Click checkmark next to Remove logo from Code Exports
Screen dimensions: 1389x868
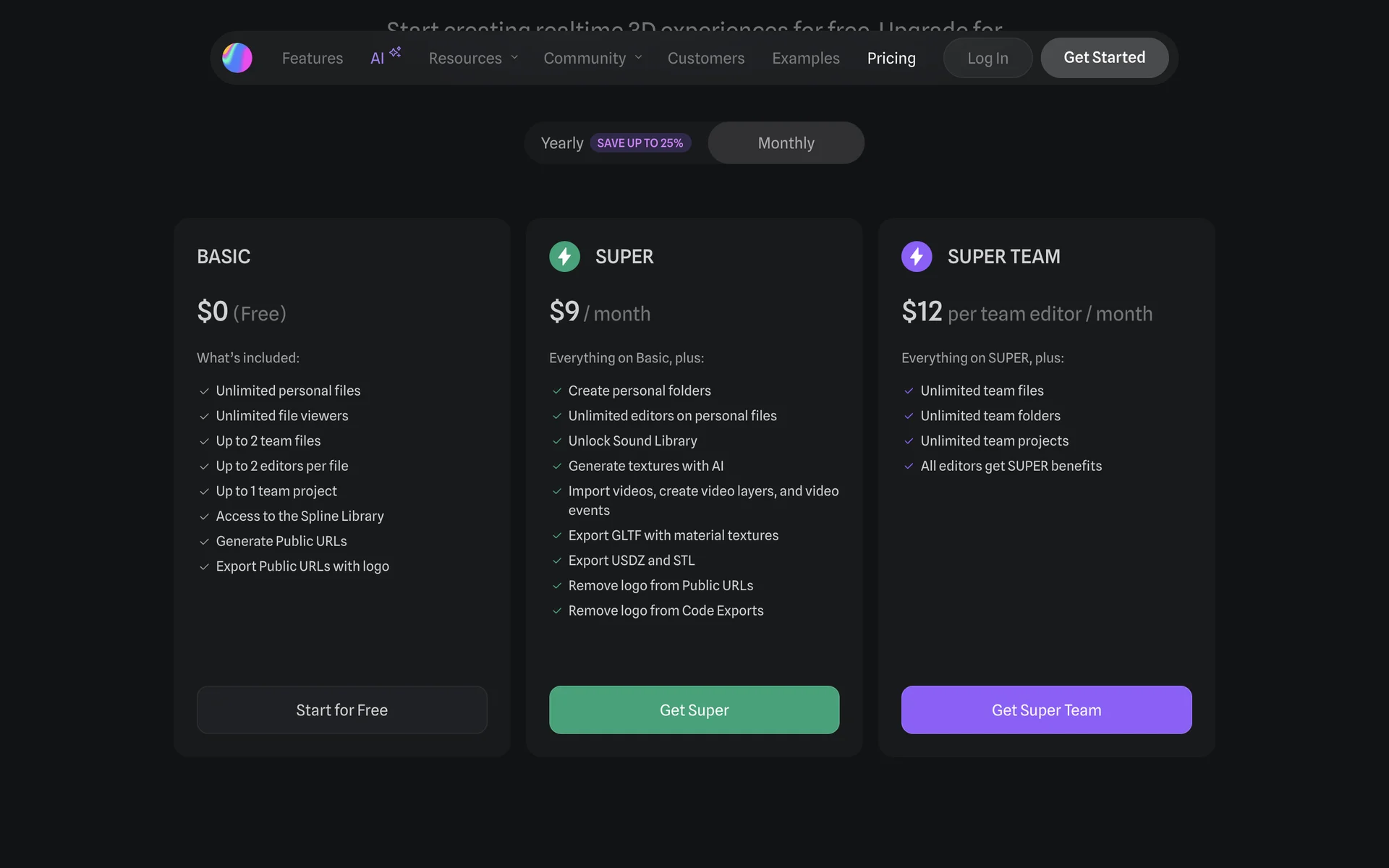pos(557,611)
